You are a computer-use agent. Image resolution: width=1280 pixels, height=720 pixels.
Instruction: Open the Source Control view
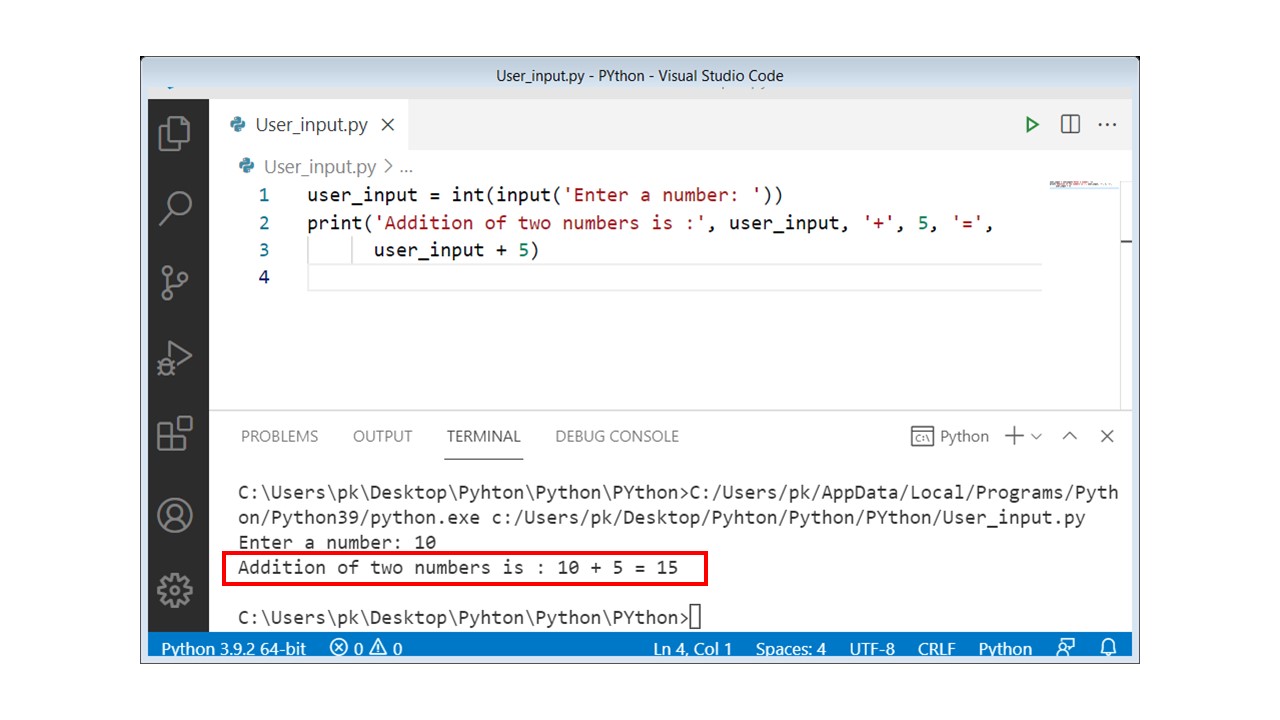tap(175, 282)
